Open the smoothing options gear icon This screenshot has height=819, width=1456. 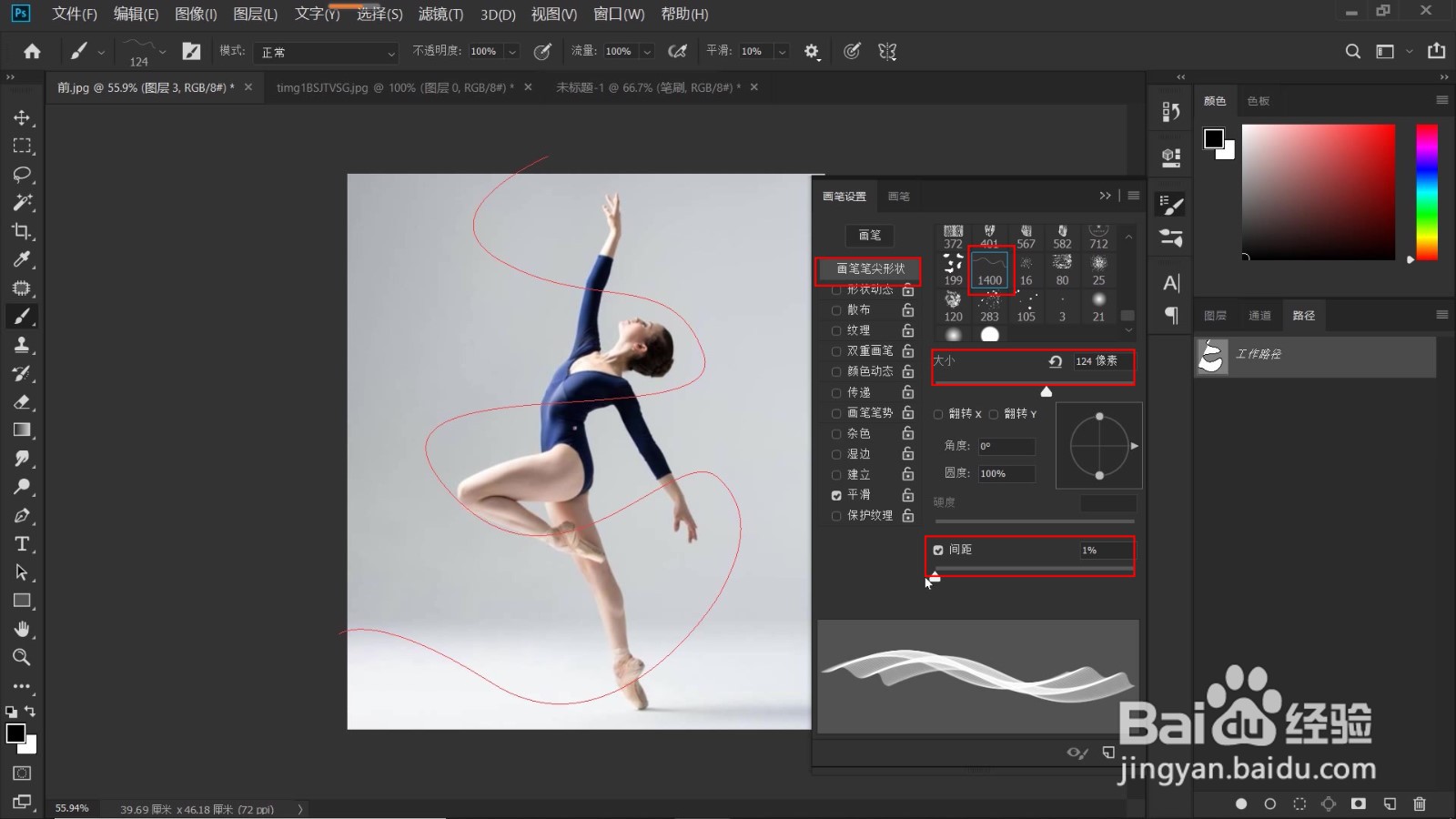point(812,52)
